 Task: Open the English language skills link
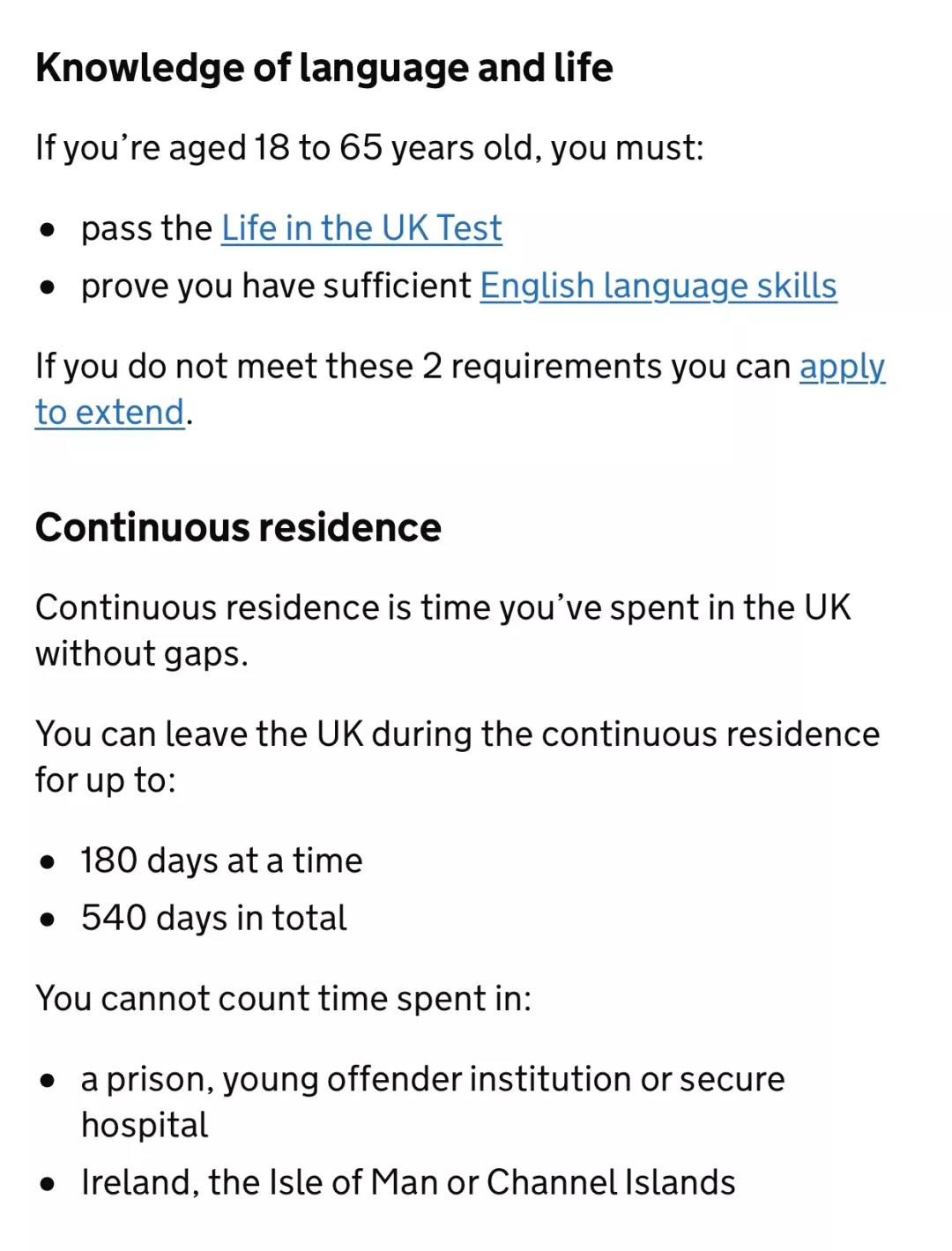click(x=658, y=287)
